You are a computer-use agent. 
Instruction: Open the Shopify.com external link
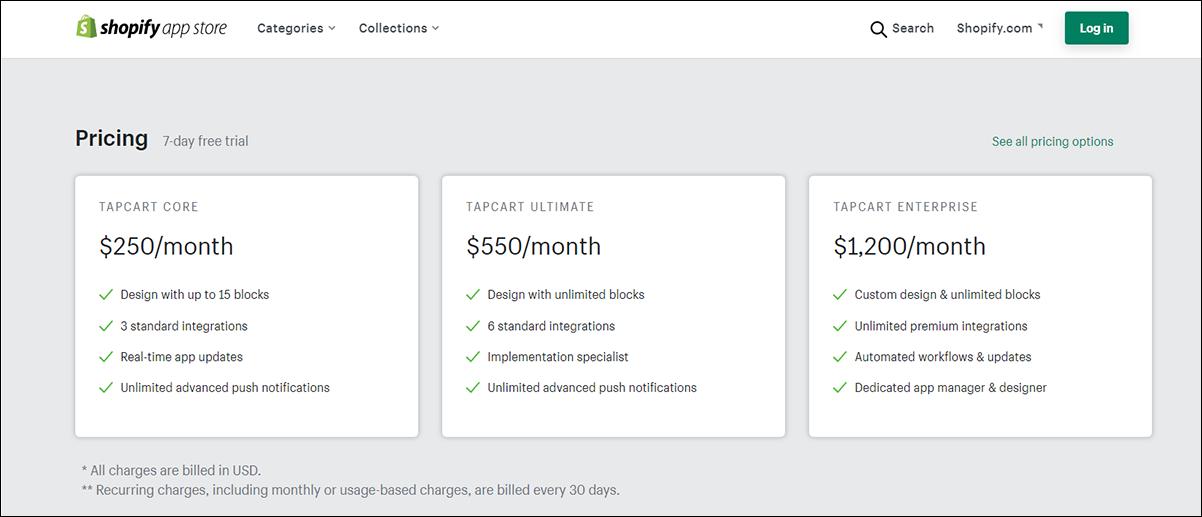pos(999,28)
